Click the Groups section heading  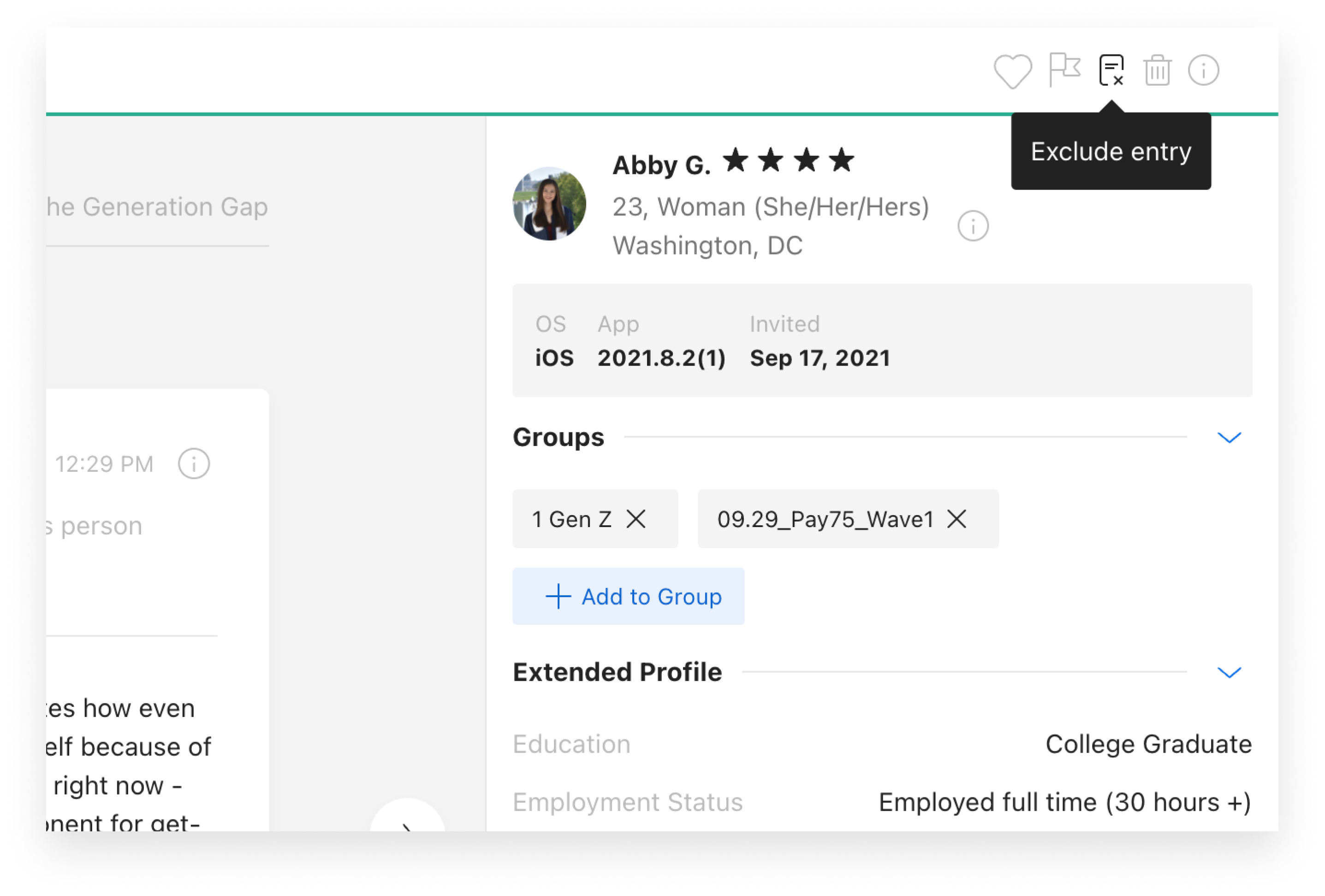558,437
